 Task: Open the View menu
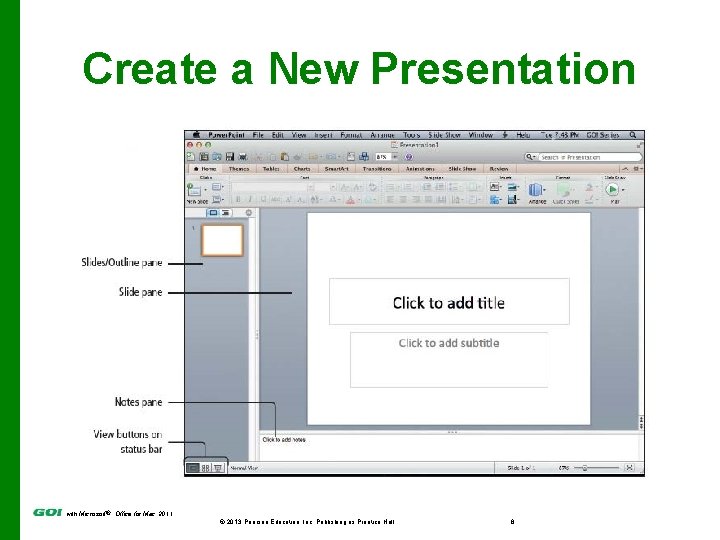(299, 135)
